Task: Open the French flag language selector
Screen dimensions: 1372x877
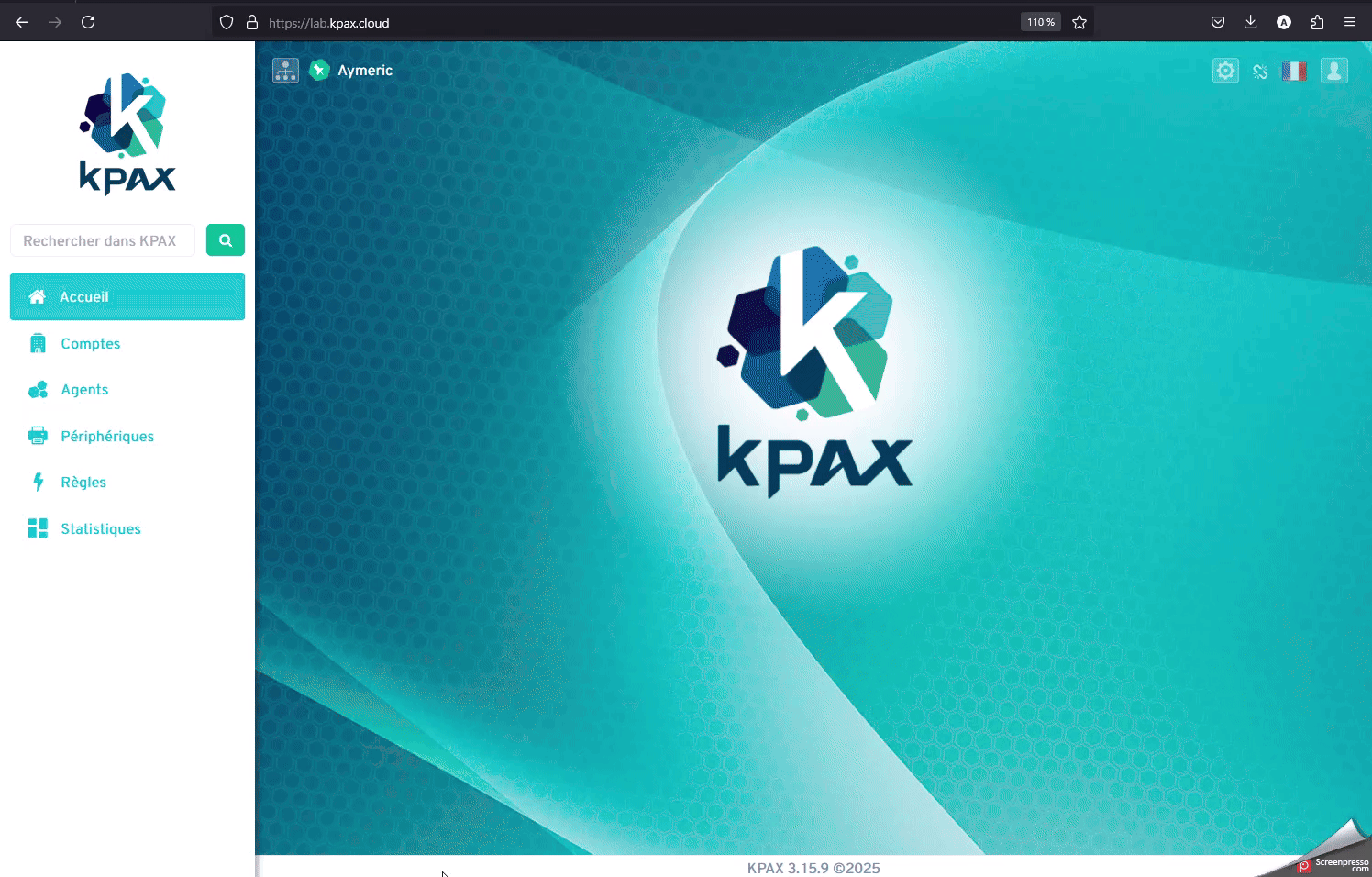Action: click(1294, 71)
